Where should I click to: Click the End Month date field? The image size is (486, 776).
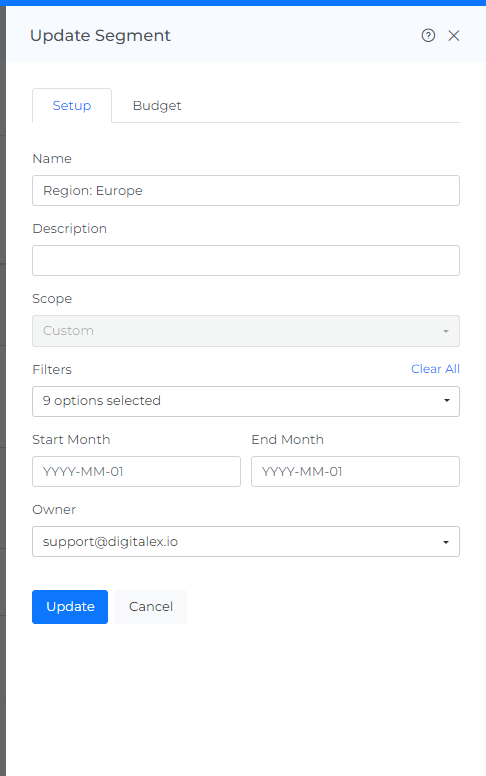[x=355, y=471]
